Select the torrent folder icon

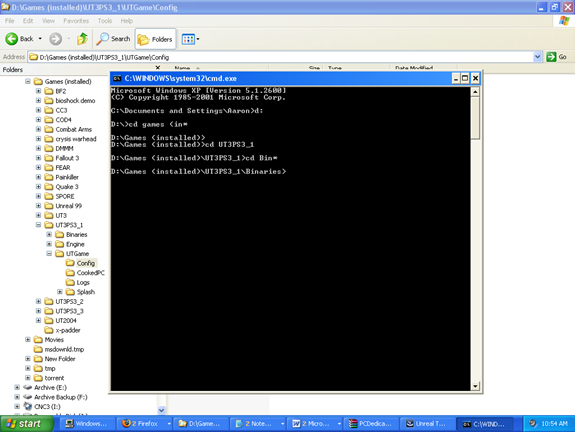point(38,378)
